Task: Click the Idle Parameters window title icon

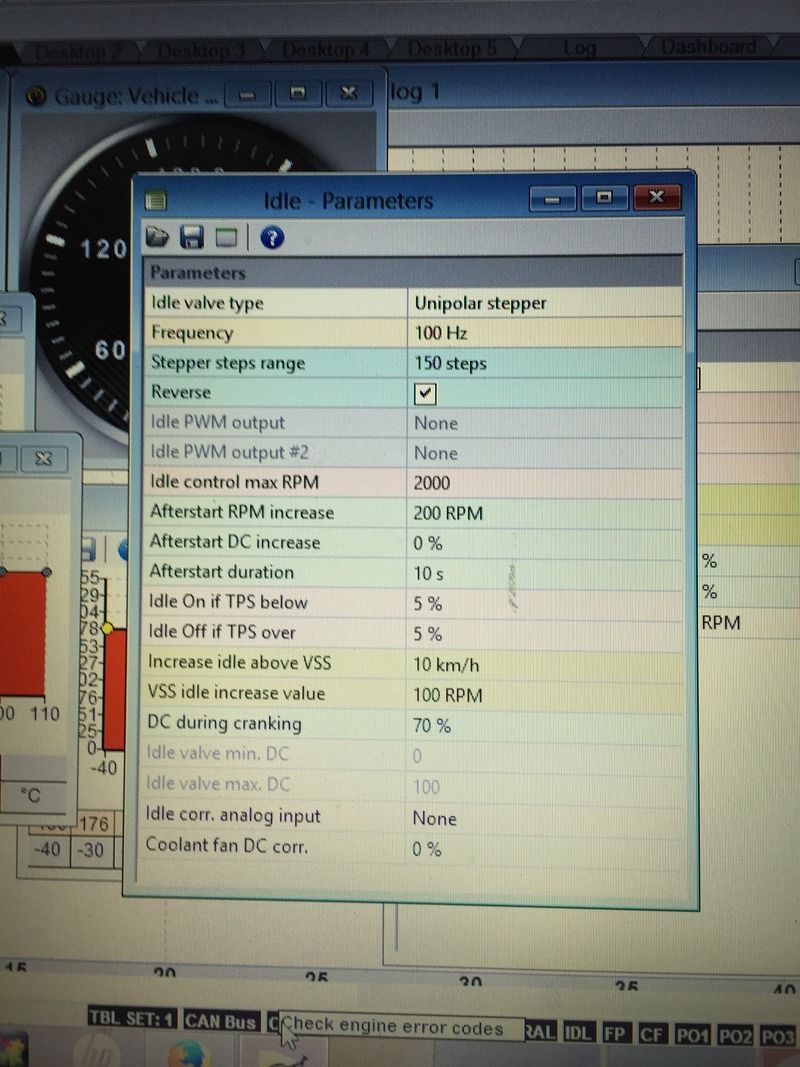Action: [x=155, y=201]
